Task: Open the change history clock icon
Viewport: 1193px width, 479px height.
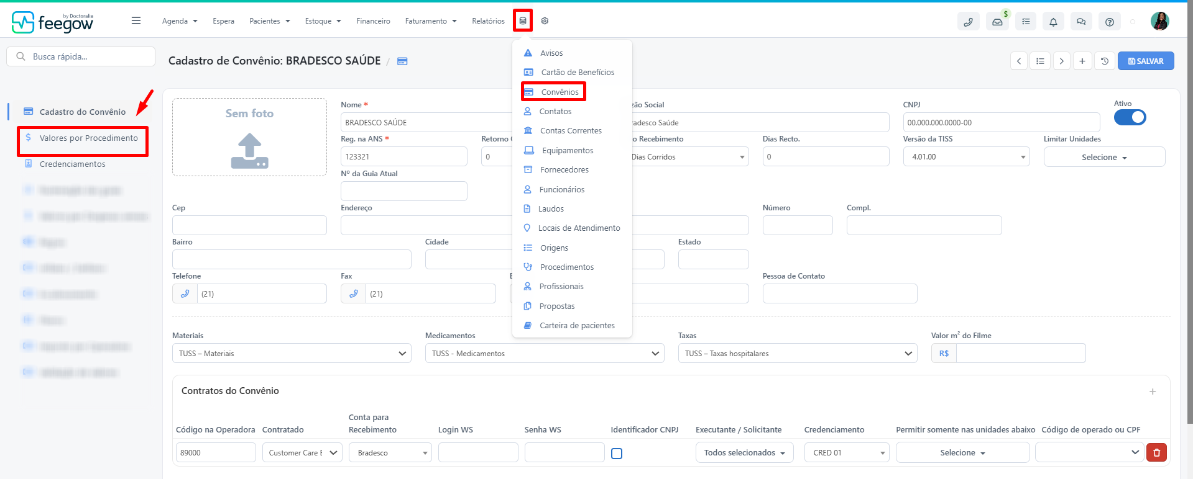Action: coord(1104,61)
